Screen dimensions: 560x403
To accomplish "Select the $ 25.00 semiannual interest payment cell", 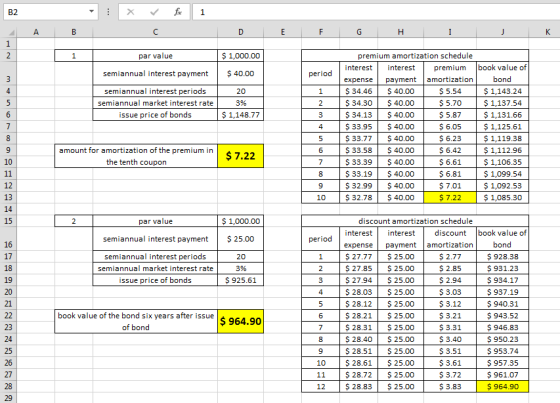I will point(240,239).
